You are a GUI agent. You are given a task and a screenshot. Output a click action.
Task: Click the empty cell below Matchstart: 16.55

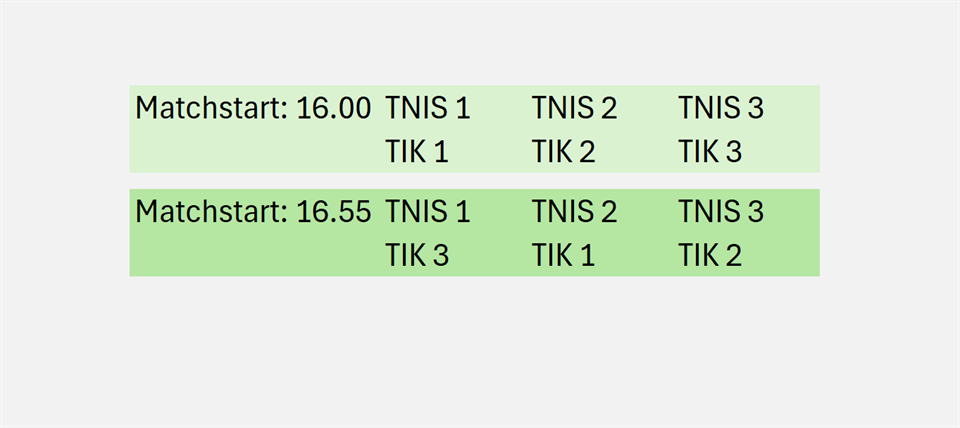click(x=250, y=256)
